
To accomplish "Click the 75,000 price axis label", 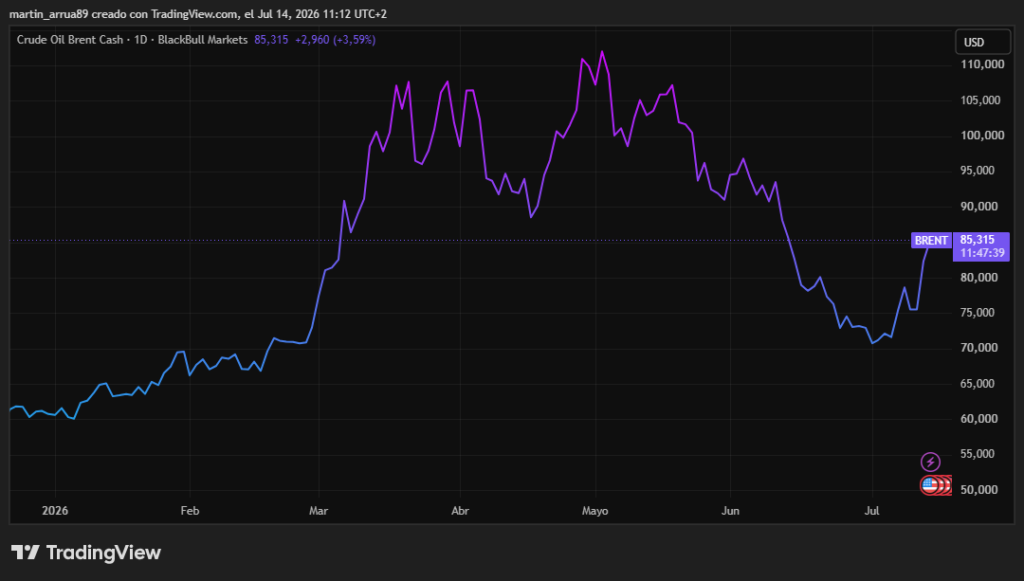I will tap(978, 312).
